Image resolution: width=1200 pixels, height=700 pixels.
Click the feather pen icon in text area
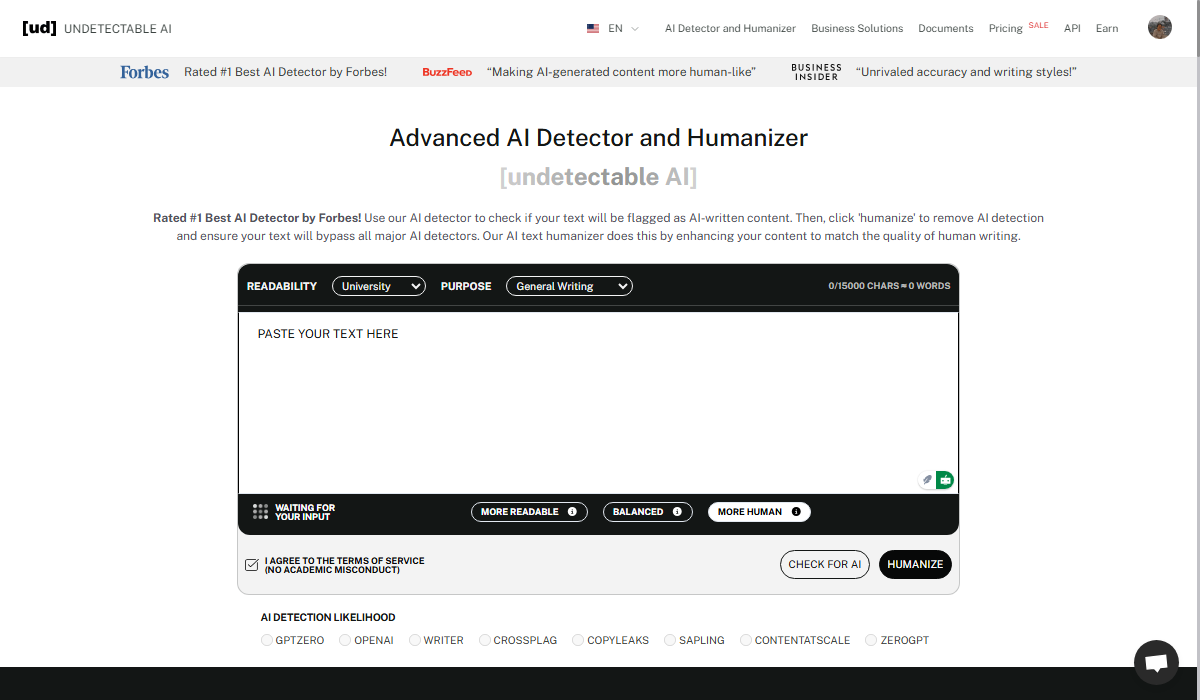[x=927, y=480]
